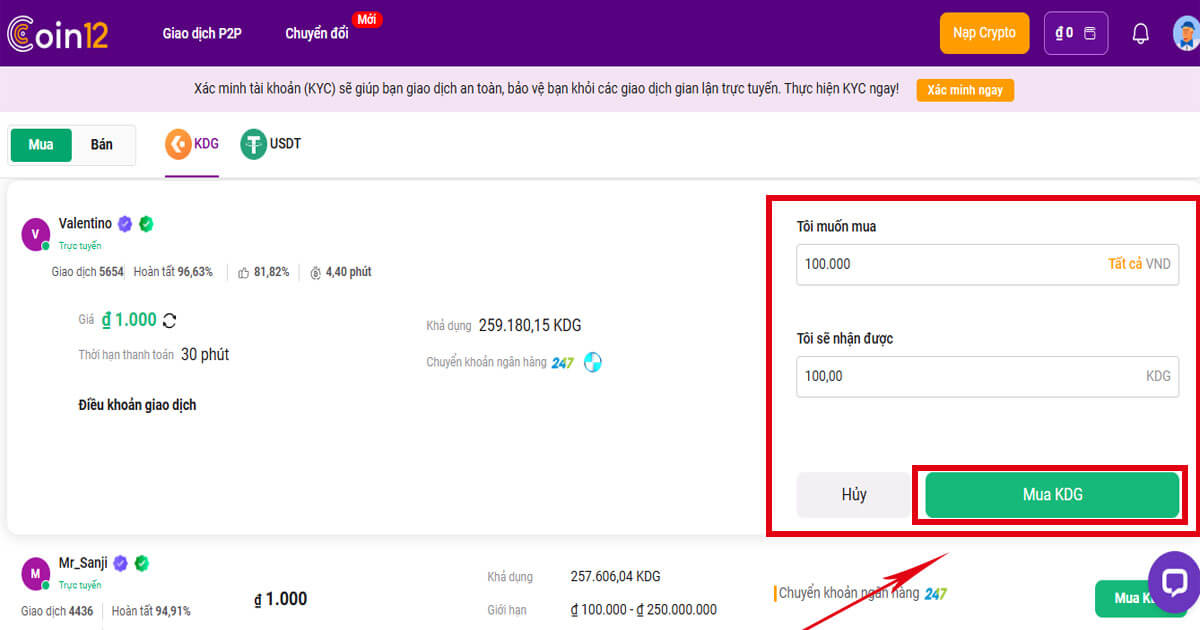
Task: Click Mr_Sanji's green verified badge
Action: 142,563
